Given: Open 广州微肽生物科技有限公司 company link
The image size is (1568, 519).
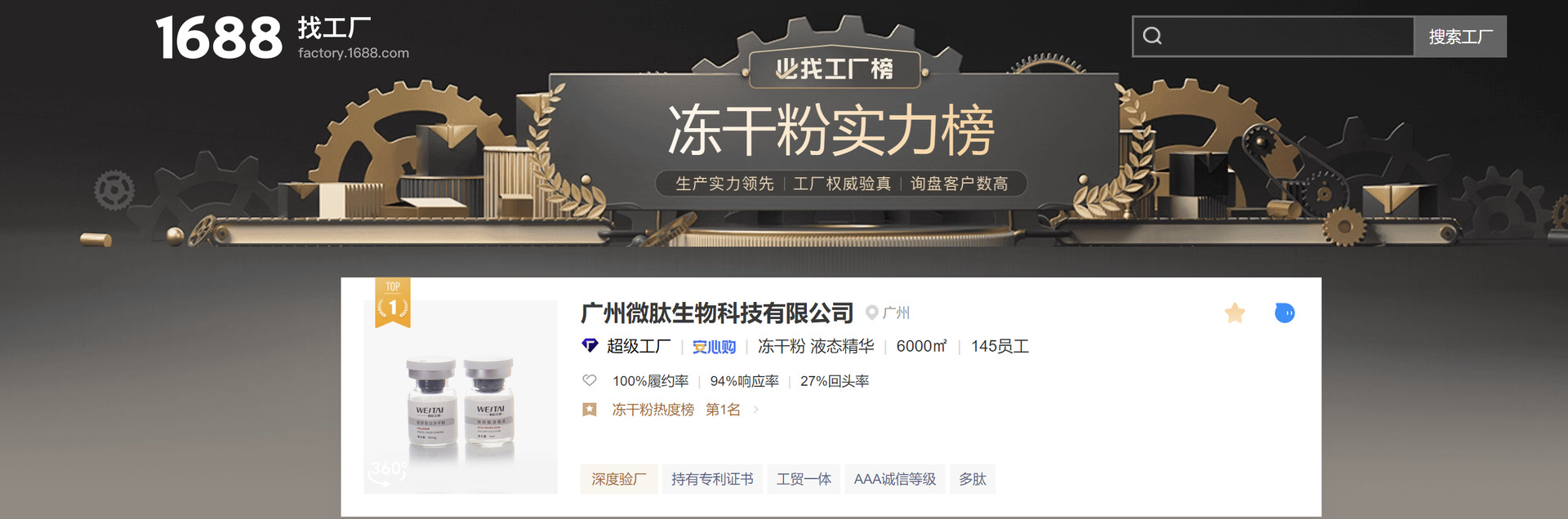Looking at the screenshot, I should pyautogui.click(x=717, y=313).
